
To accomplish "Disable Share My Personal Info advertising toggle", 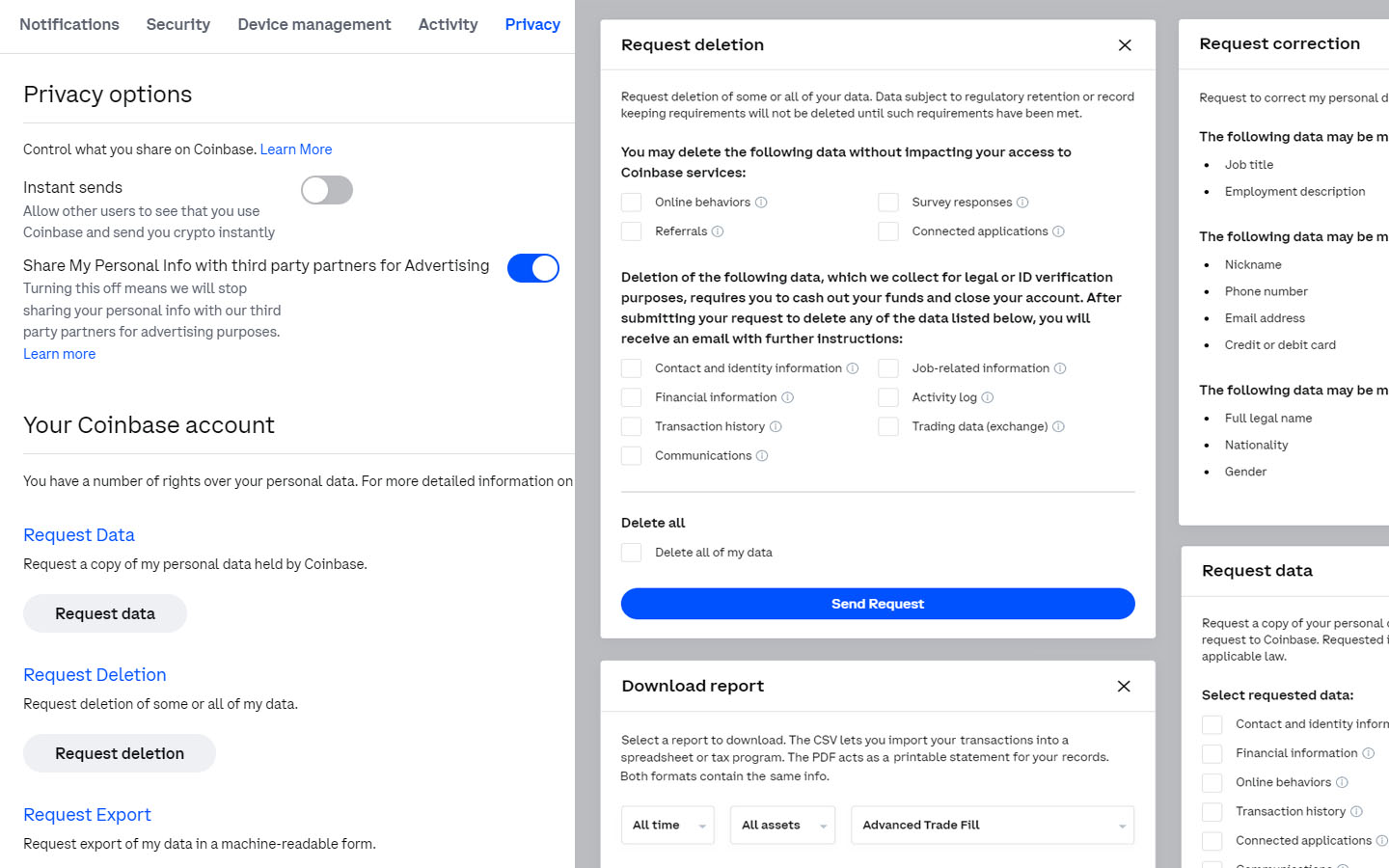I will point(533,268).
